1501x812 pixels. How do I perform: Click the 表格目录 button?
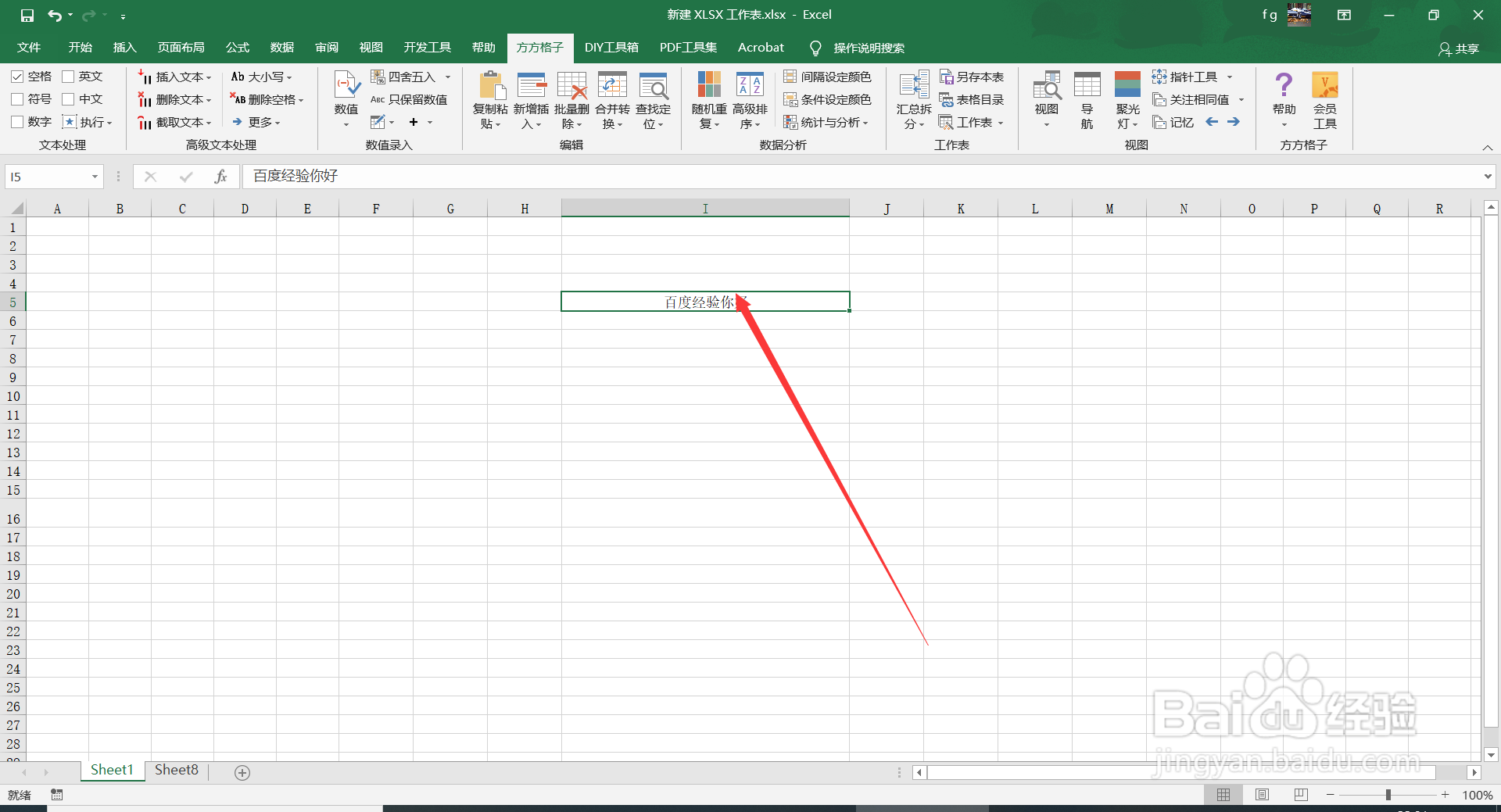pyautogui.click(x=972, y=99)
